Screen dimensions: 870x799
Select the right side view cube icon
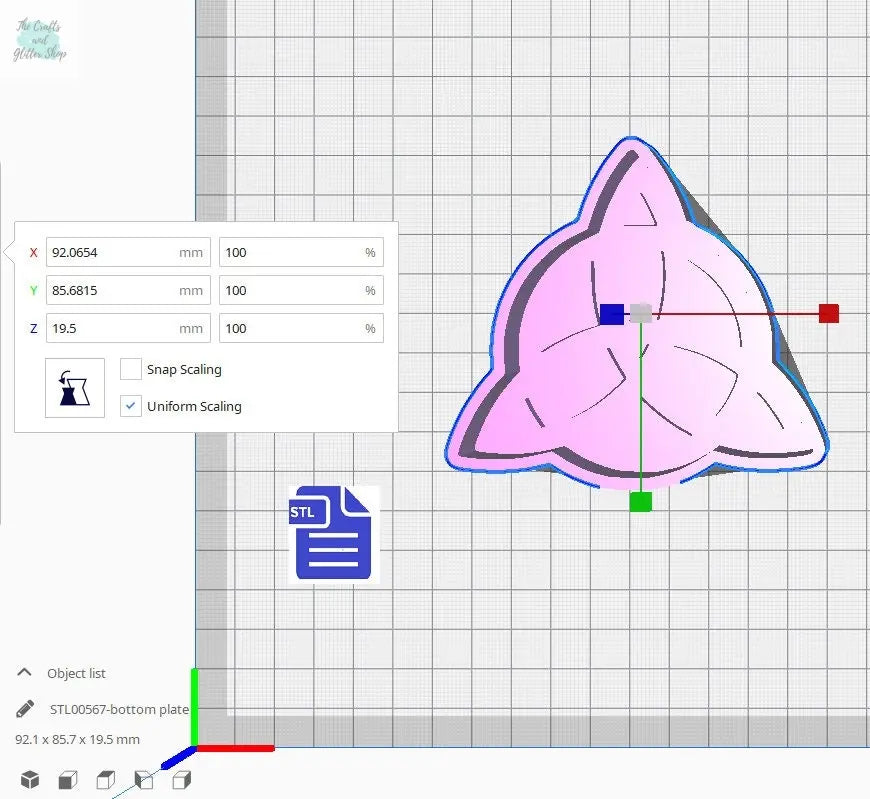tap(181, 780)
